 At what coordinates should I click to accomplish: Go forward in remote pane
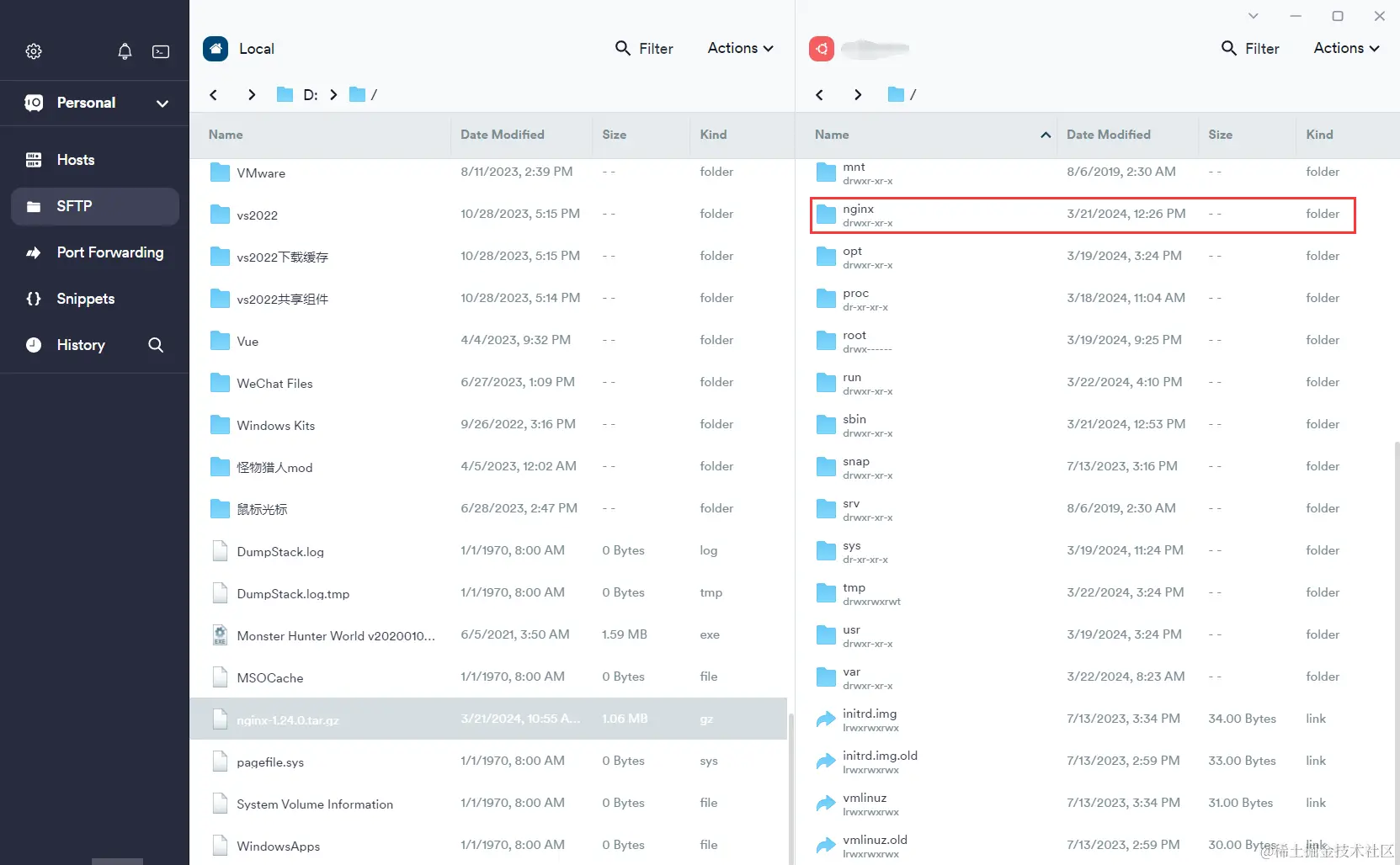click(x=857, y=94)
